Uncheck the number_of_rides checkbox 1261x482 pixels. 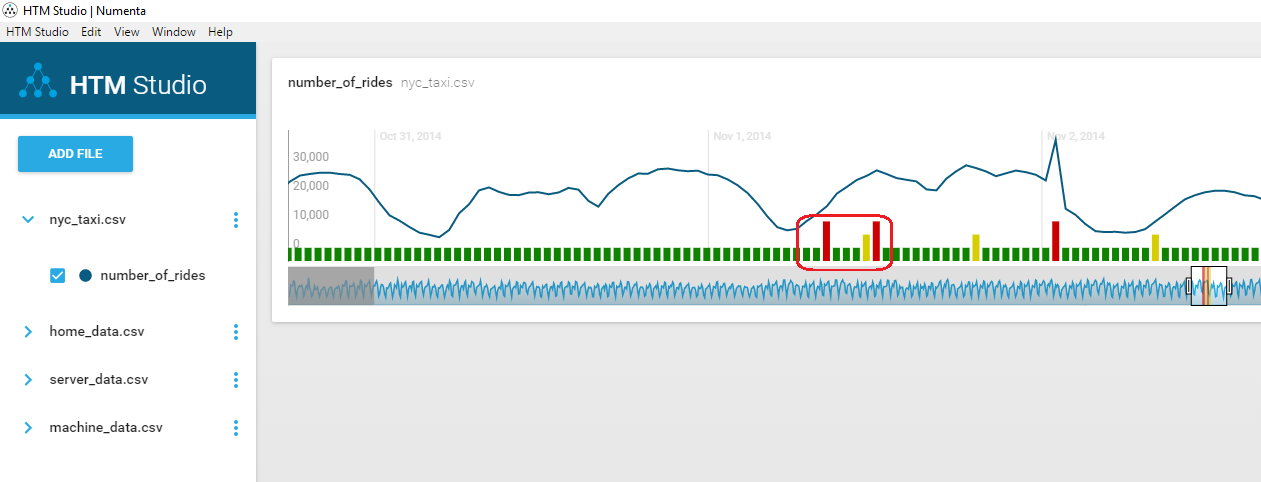58,275
